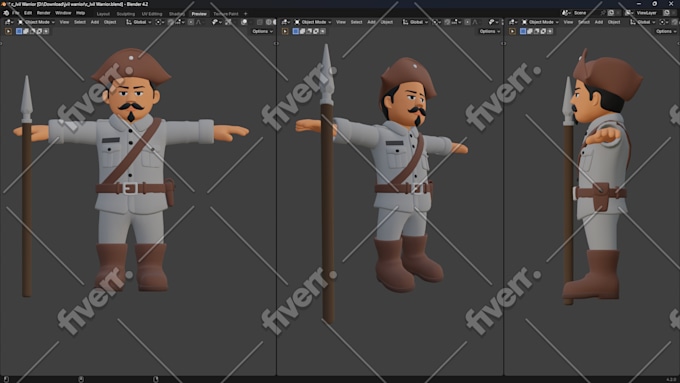Add a new workspace with plus button
Image resolution: width=680 pixels, height=383 pixels.
245,14
